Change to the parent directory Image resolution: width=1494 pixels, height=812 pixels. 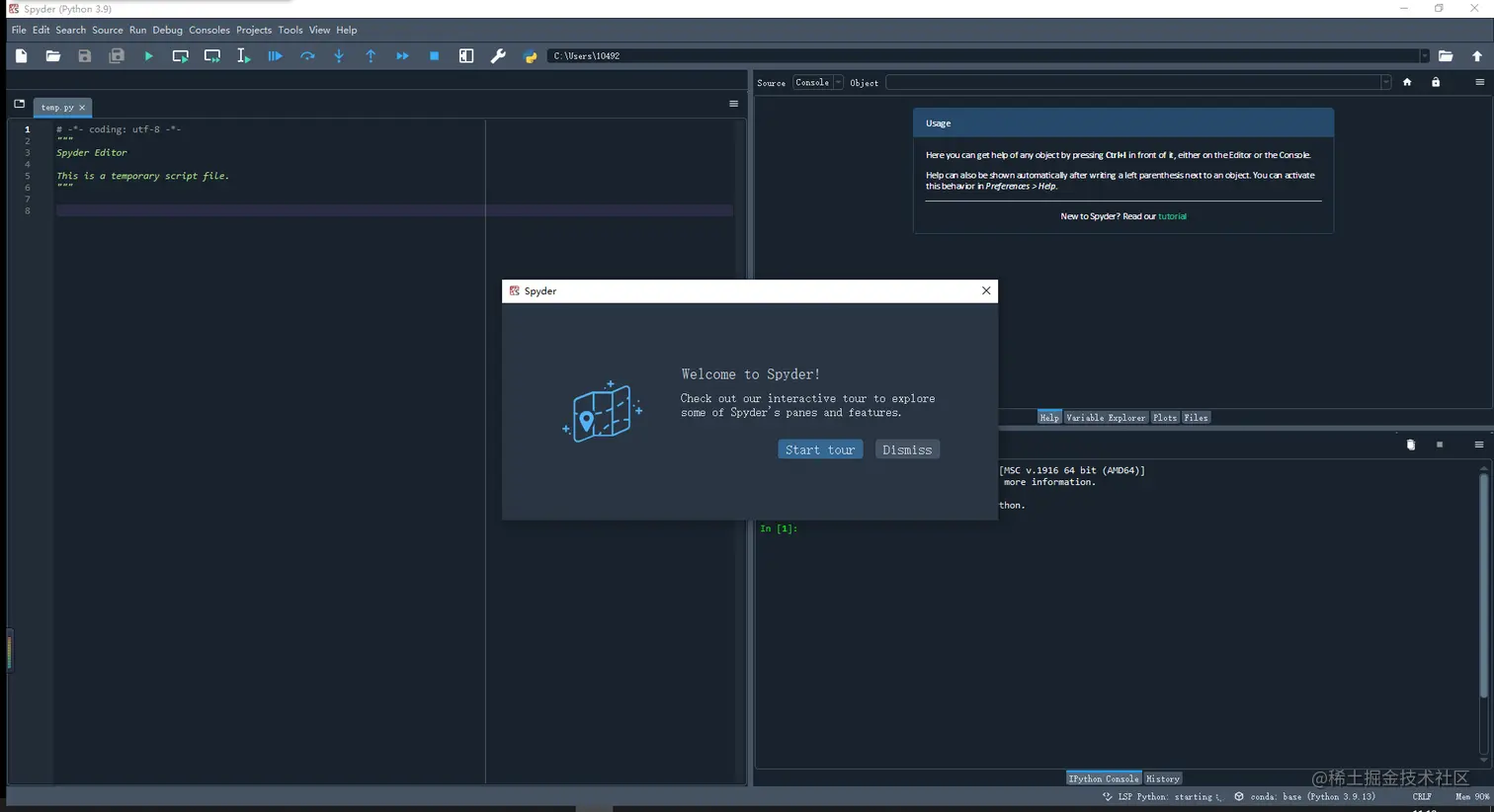click(x=1477, y=56)
